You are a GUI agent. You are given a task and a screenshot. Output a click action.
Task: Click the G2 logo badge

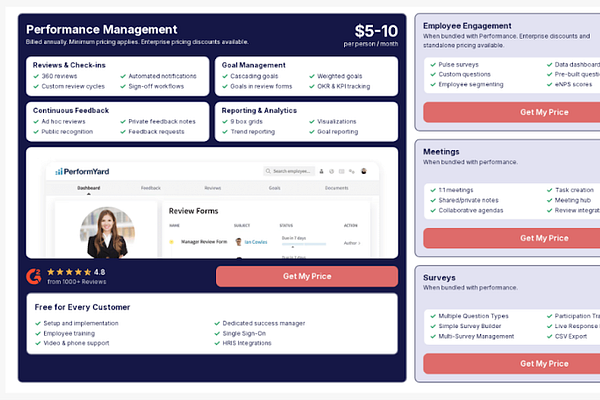coord(34,276)
